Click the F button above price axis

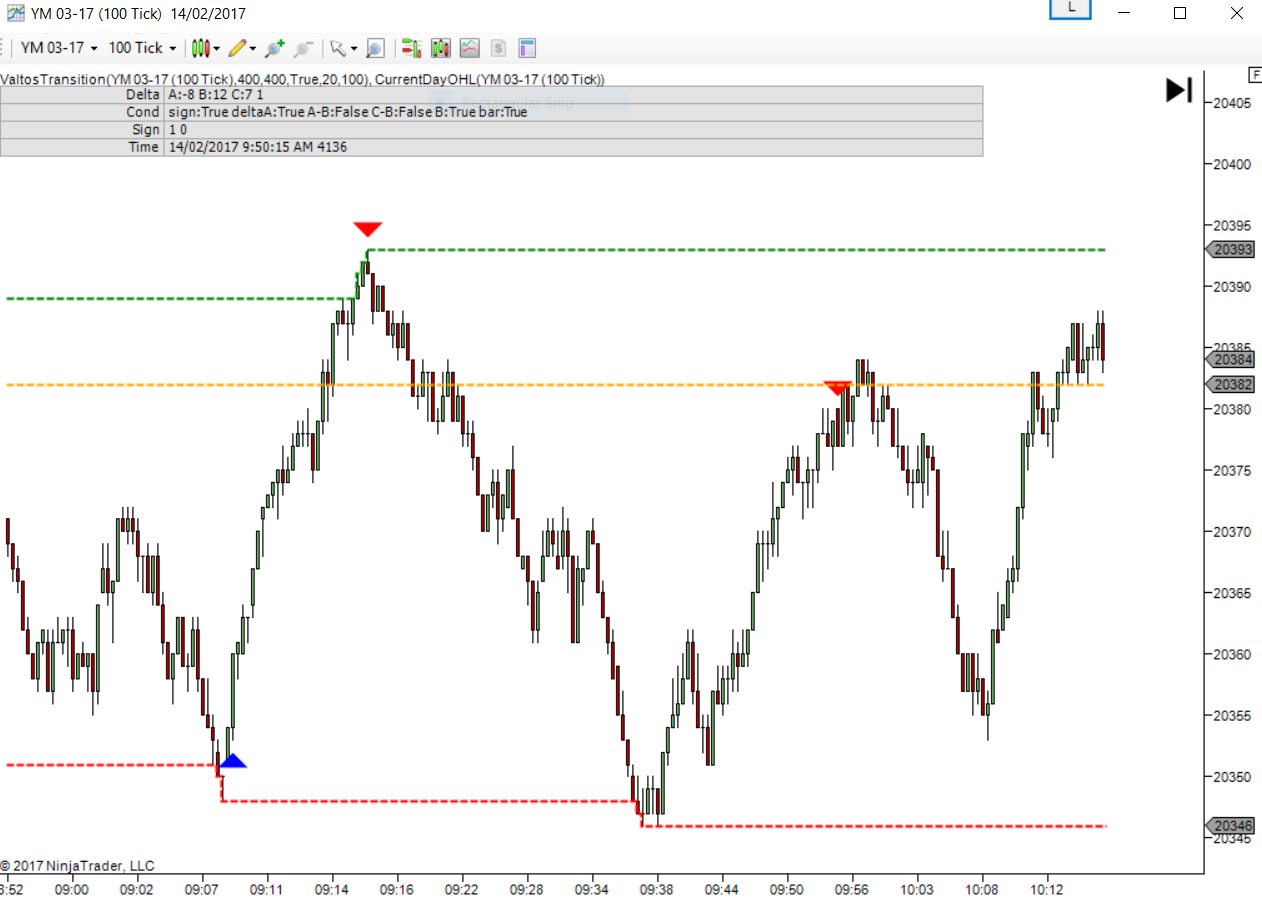pos(1254,74)
